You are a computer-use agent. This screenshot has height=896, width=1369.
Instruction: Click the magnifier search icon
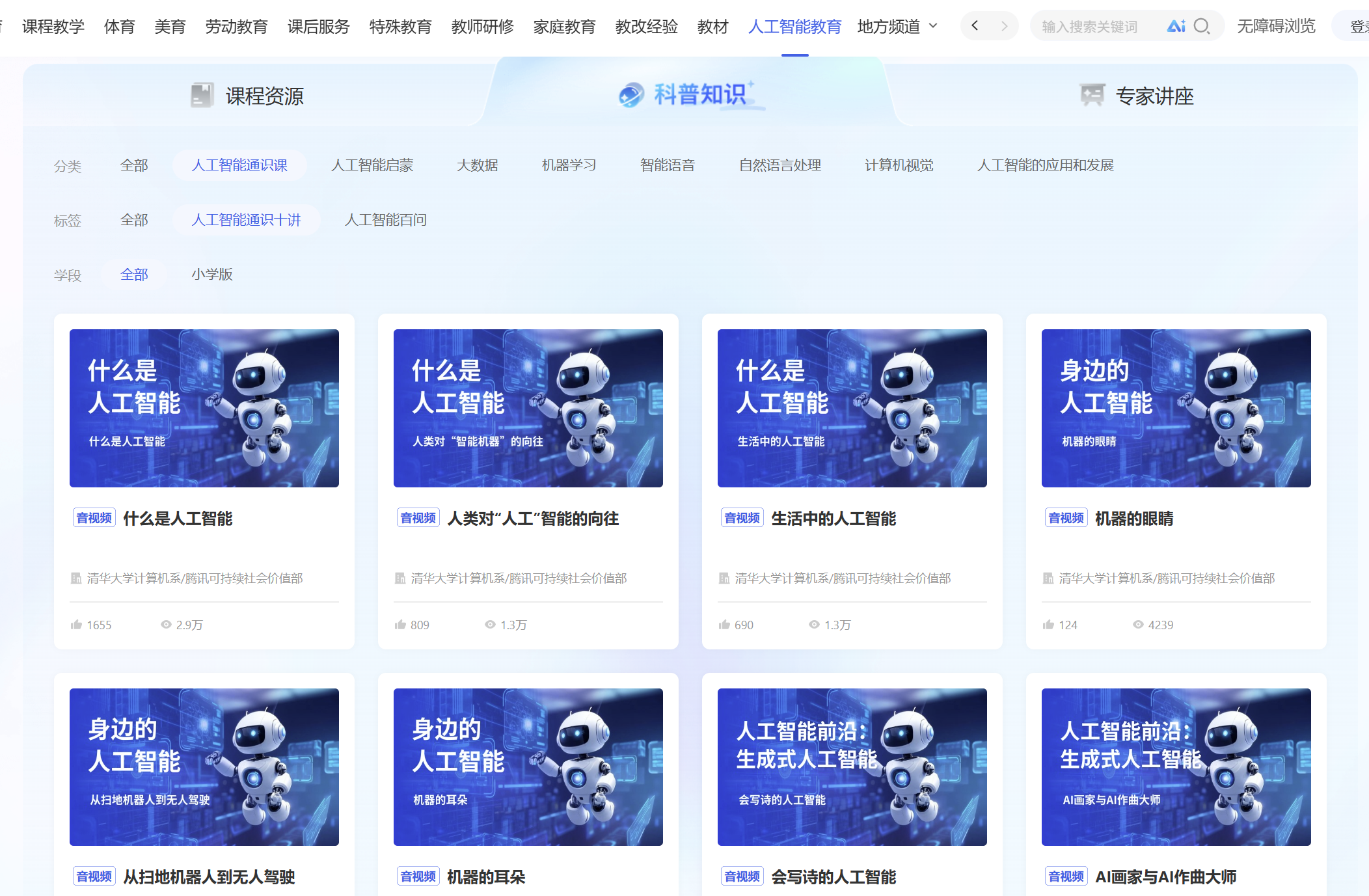[1202, 26]
